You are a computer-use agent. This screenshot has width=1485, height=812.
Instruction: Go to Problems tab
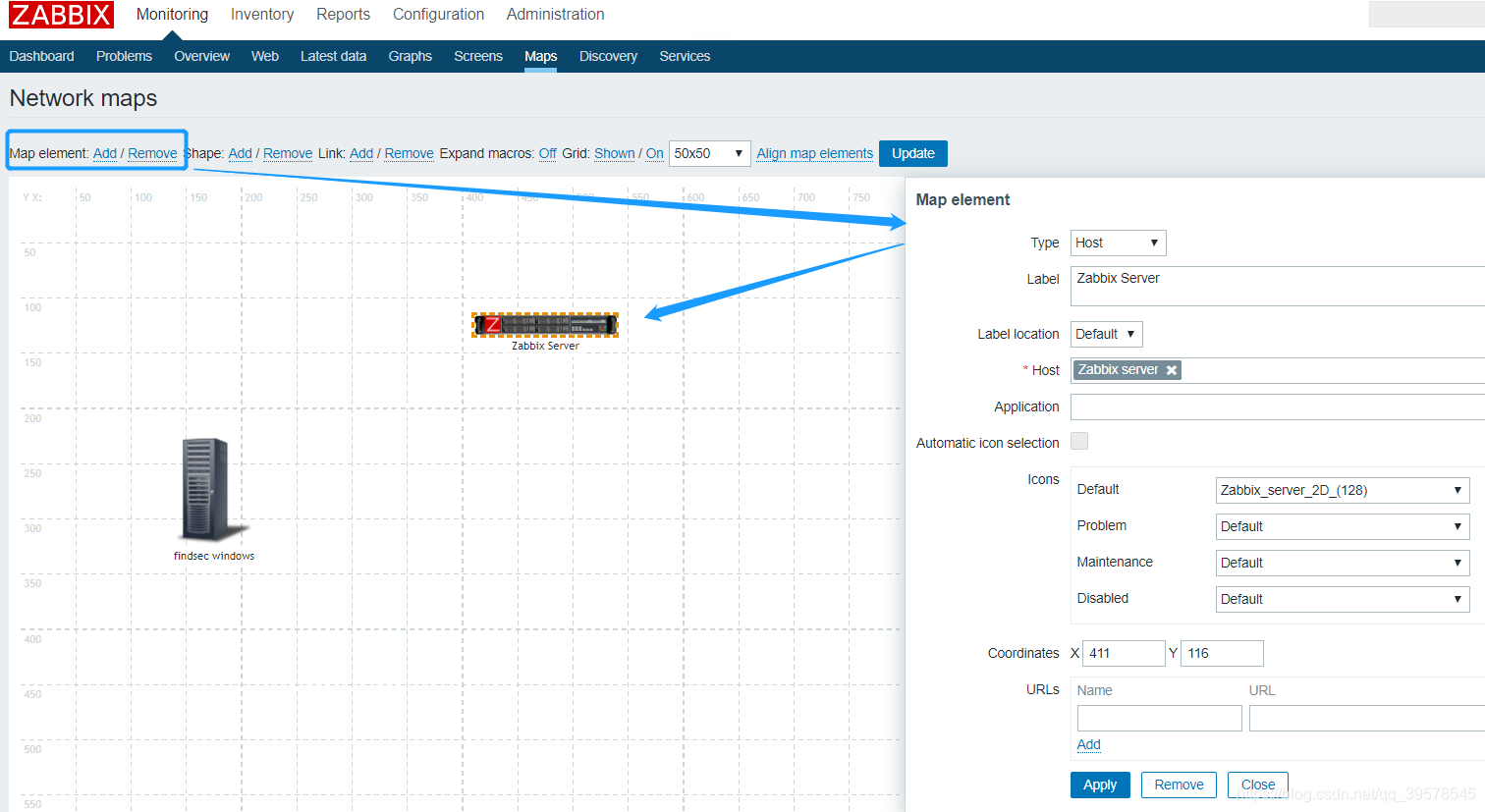[x=124, y=56]
